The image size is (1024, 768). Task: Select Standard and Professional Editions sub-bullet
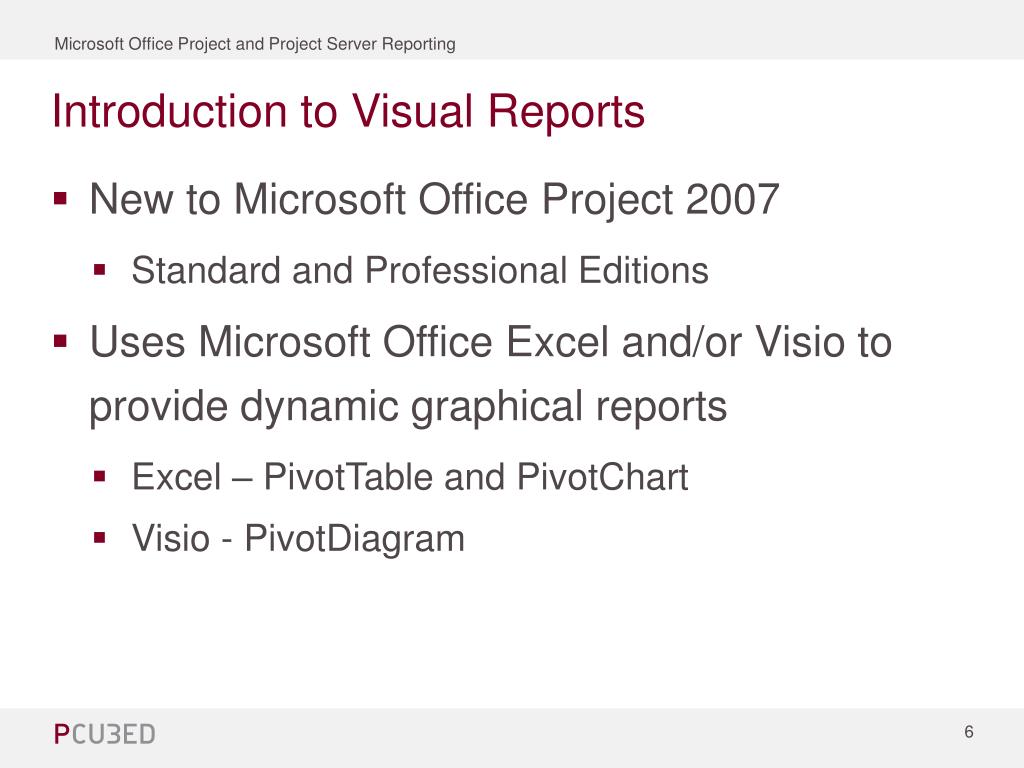pyautogui.click(x=420, y=270)
